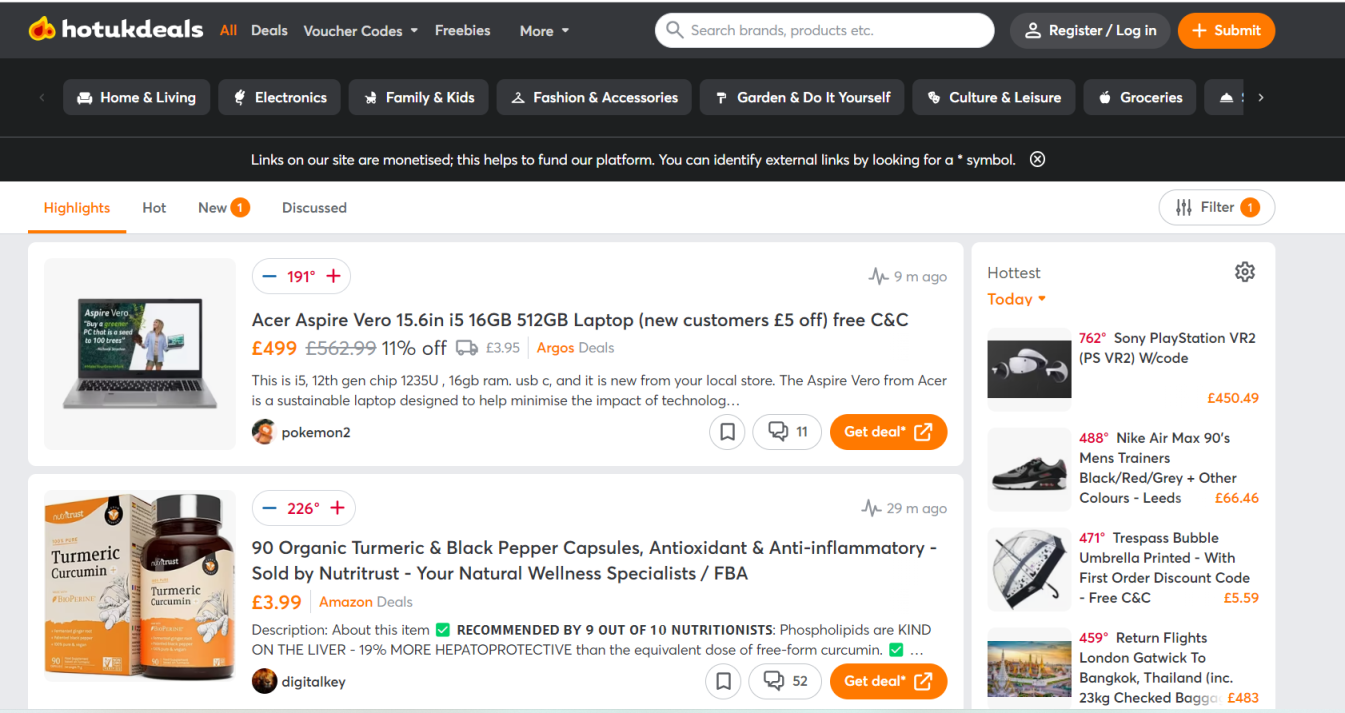Viewport: 1345px width, 713px height.
Task: Switch to the Hot tab
Action: click(x=154, y=207)
